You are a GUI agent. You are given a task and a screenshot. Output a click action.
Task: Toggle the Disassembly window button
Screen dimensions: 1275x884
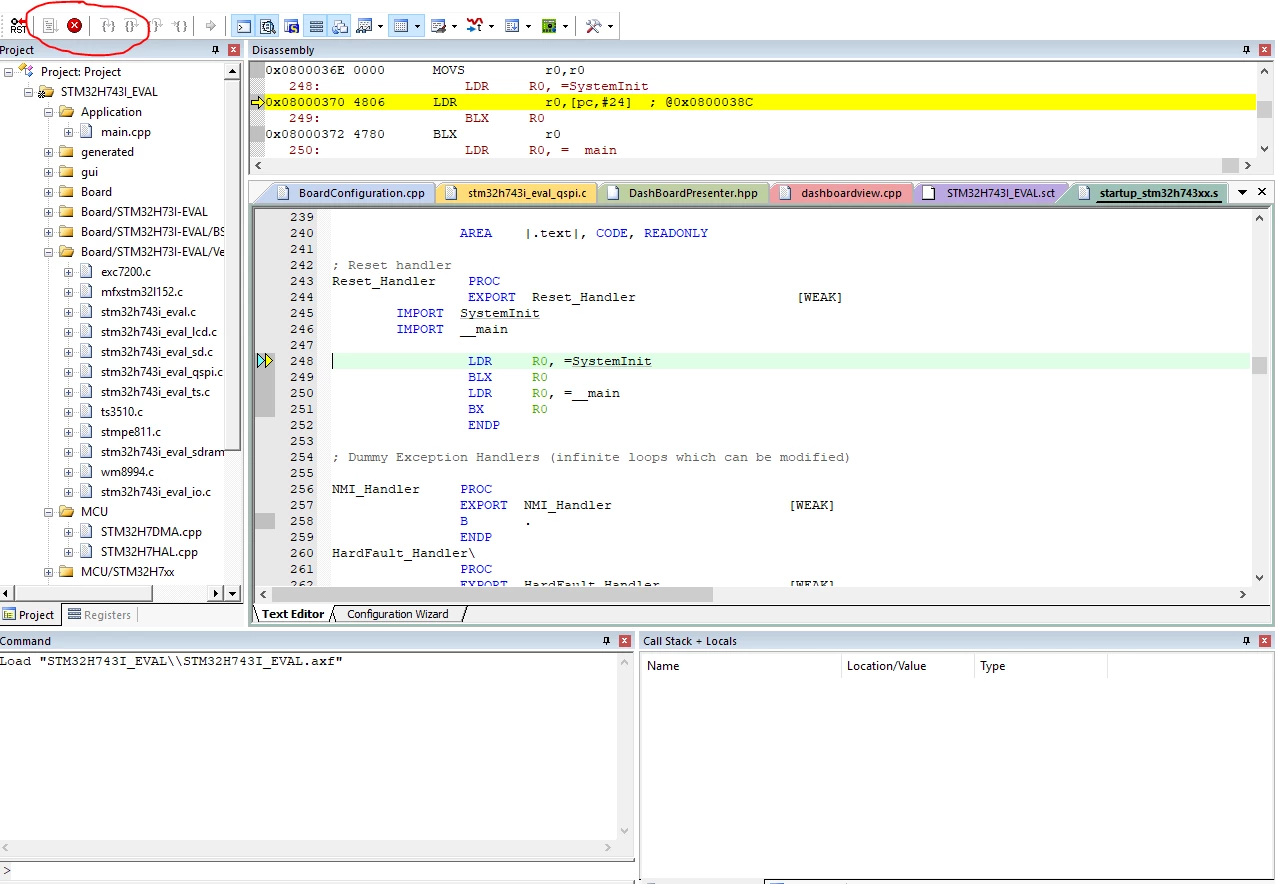(x=267, y=26)
